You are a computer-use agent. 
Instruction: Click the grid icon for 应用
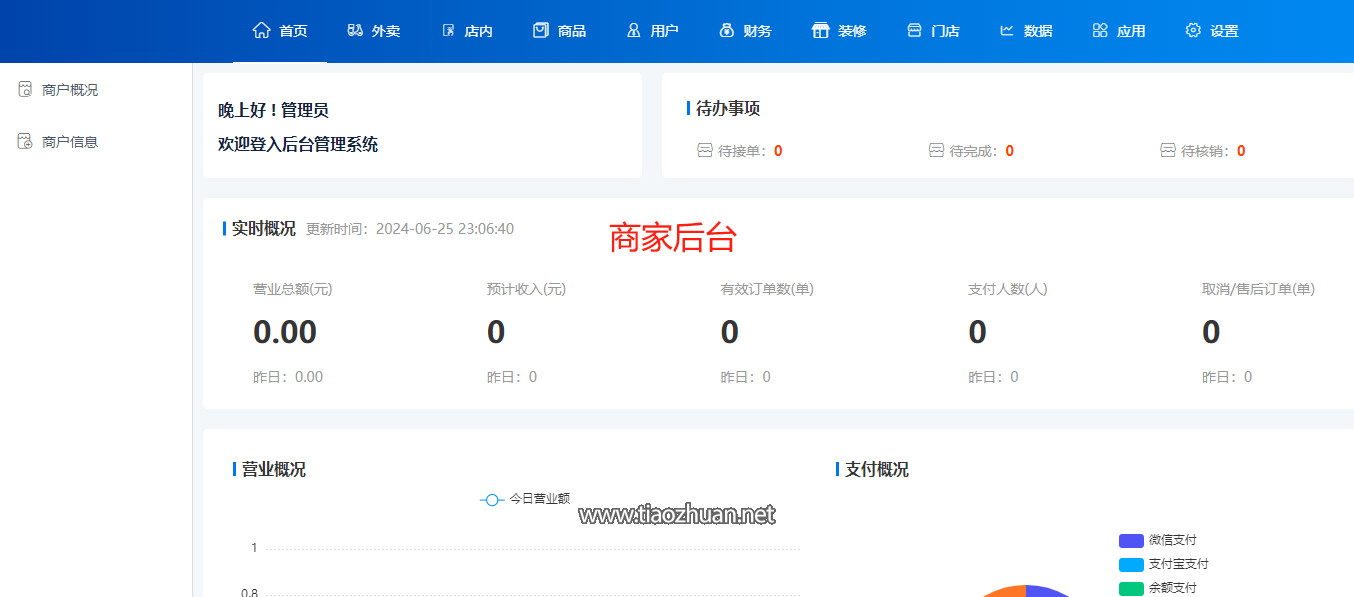click(x=1100, y=30)
